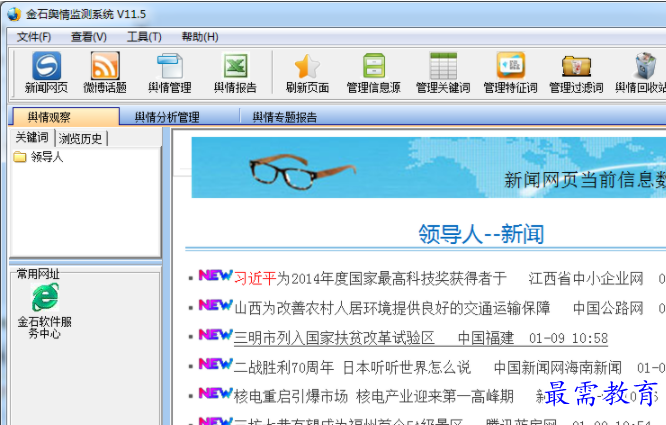
Task: Click the app logo in title bar
Action: click(x=14, y=14)
